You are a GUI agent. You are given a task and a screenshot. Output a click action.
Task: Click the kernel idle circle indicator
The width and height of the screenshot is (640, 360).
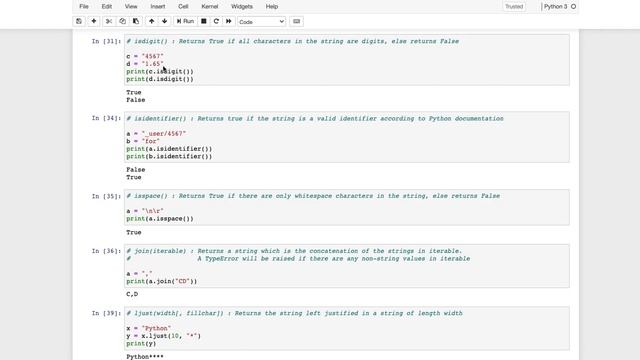[573, 7]
